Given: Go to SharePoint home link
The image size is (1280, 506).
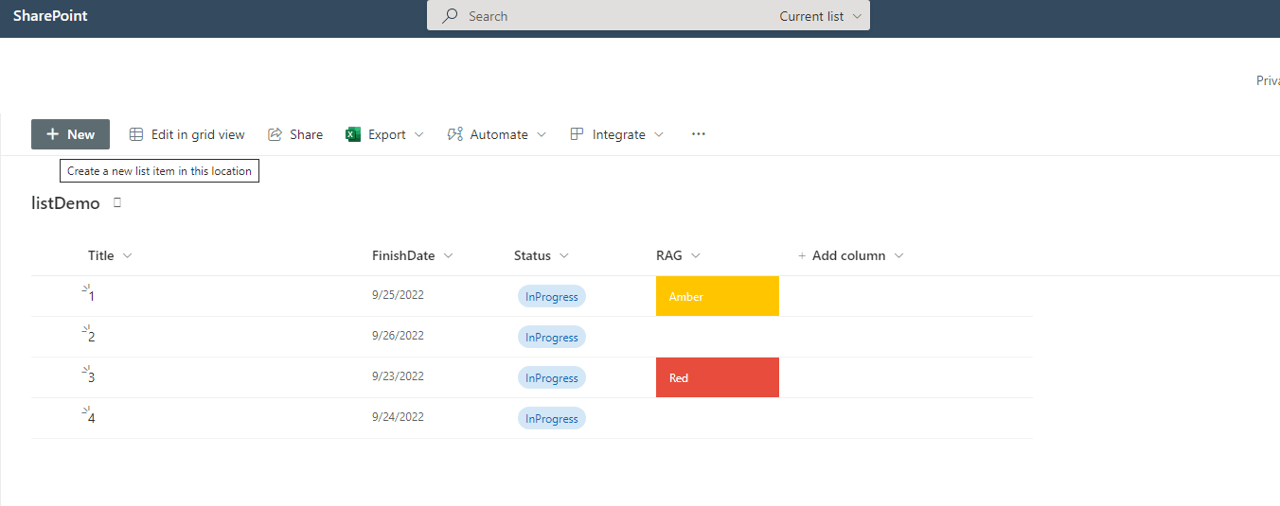Looking at the screenshot, I should [50, 16].
